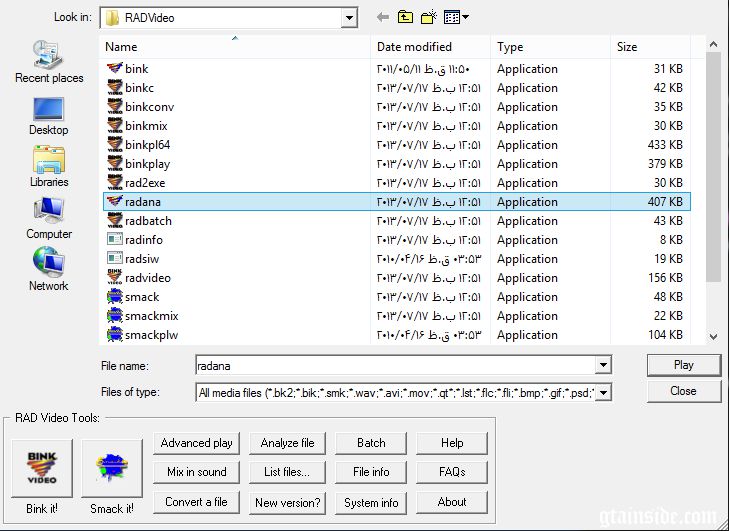Open the File name dropdown arrow
The height and width of the screenshot is (531, 729).
click(602, 366)
